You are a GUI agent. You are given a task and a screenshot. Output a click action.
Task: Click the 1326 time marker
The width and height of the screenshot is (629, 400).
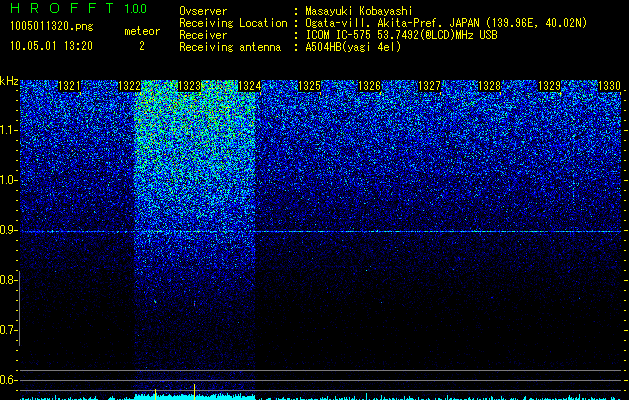(369, 86)
